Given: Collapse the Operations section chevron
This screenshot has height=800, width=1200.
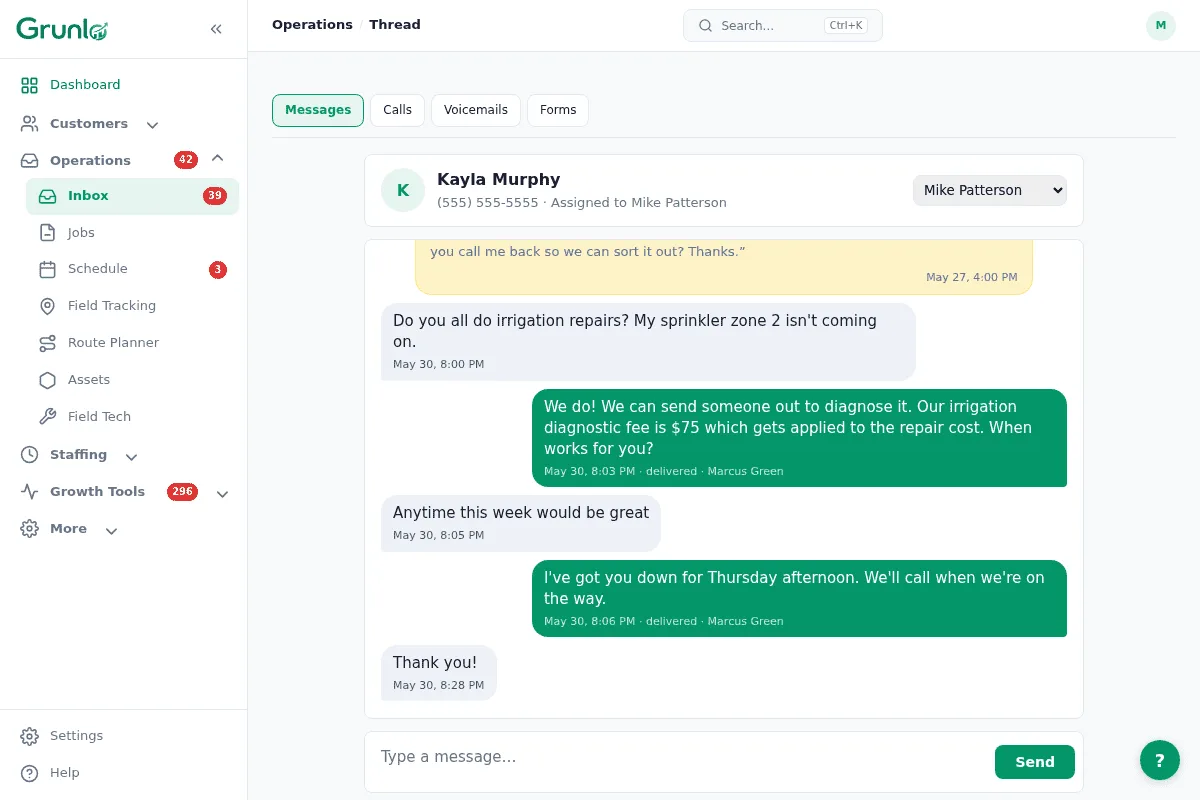Looking at the screenshot, I should tap(217, 159).
